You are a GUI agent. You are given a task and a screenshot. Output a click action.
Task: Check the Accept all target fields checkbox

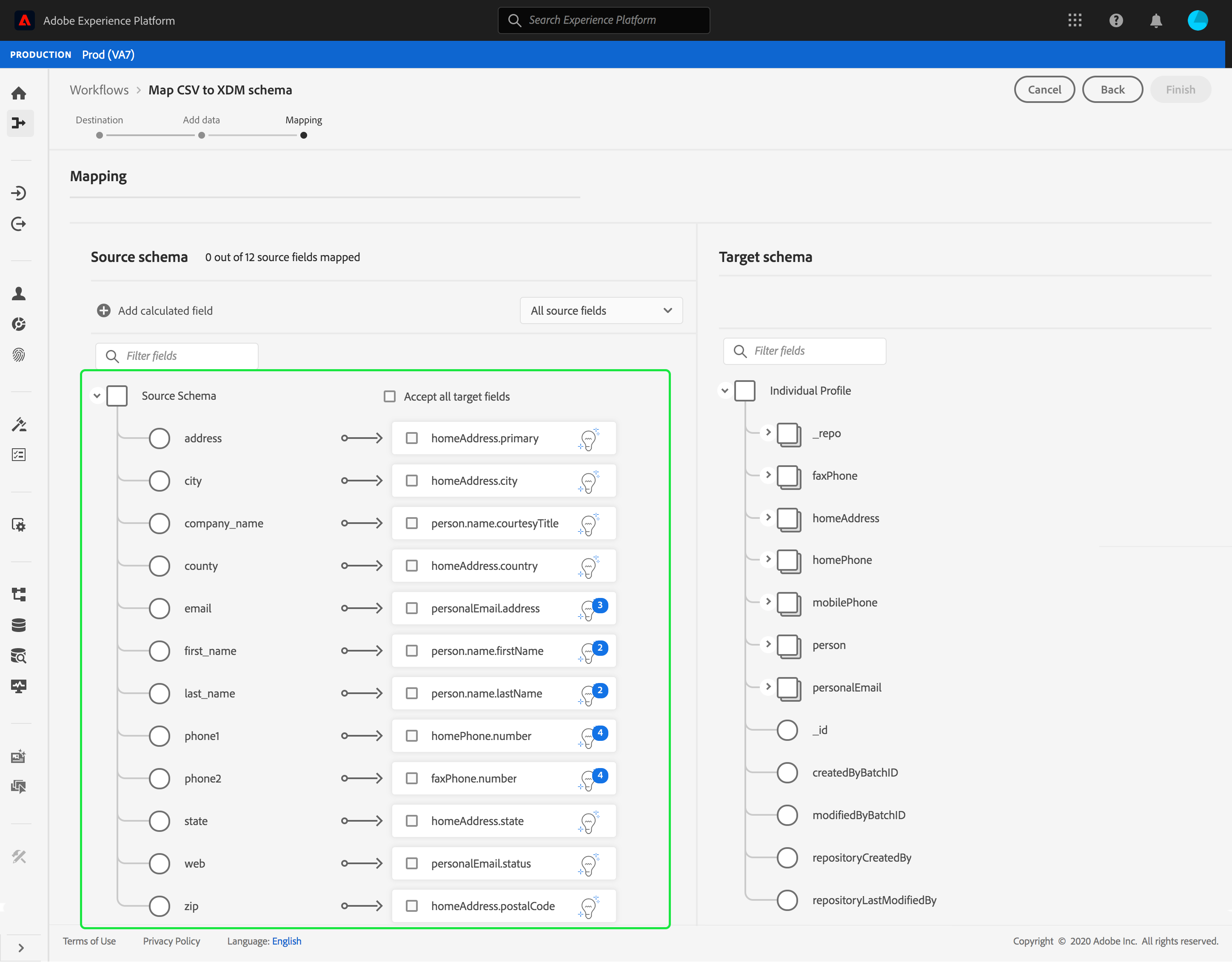click(x=389, y=396)
